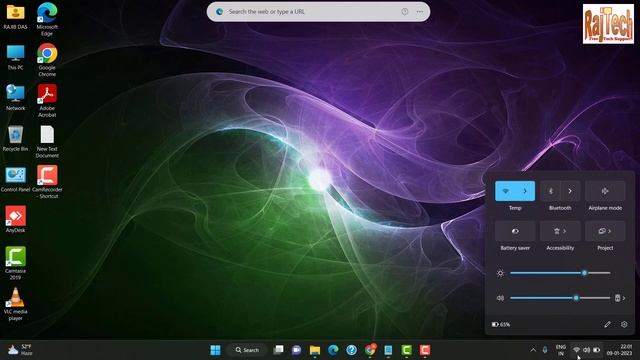640x360 pixels.
Task: Toggle Bluetooth in quick settings
Action: pos(550,191)
